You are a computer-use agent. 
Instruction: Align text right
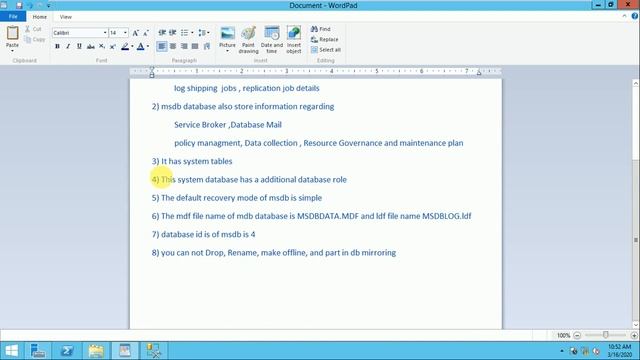[184, 46]
